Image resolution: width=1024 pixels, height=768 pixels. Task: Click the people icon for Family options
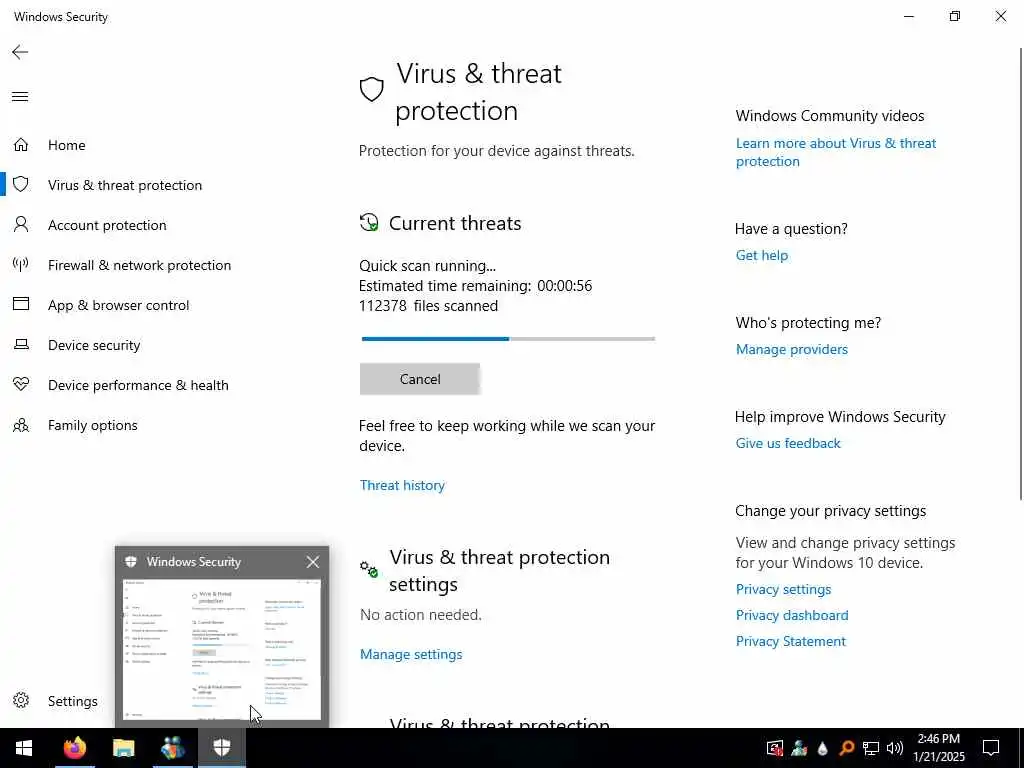[21, 425]
